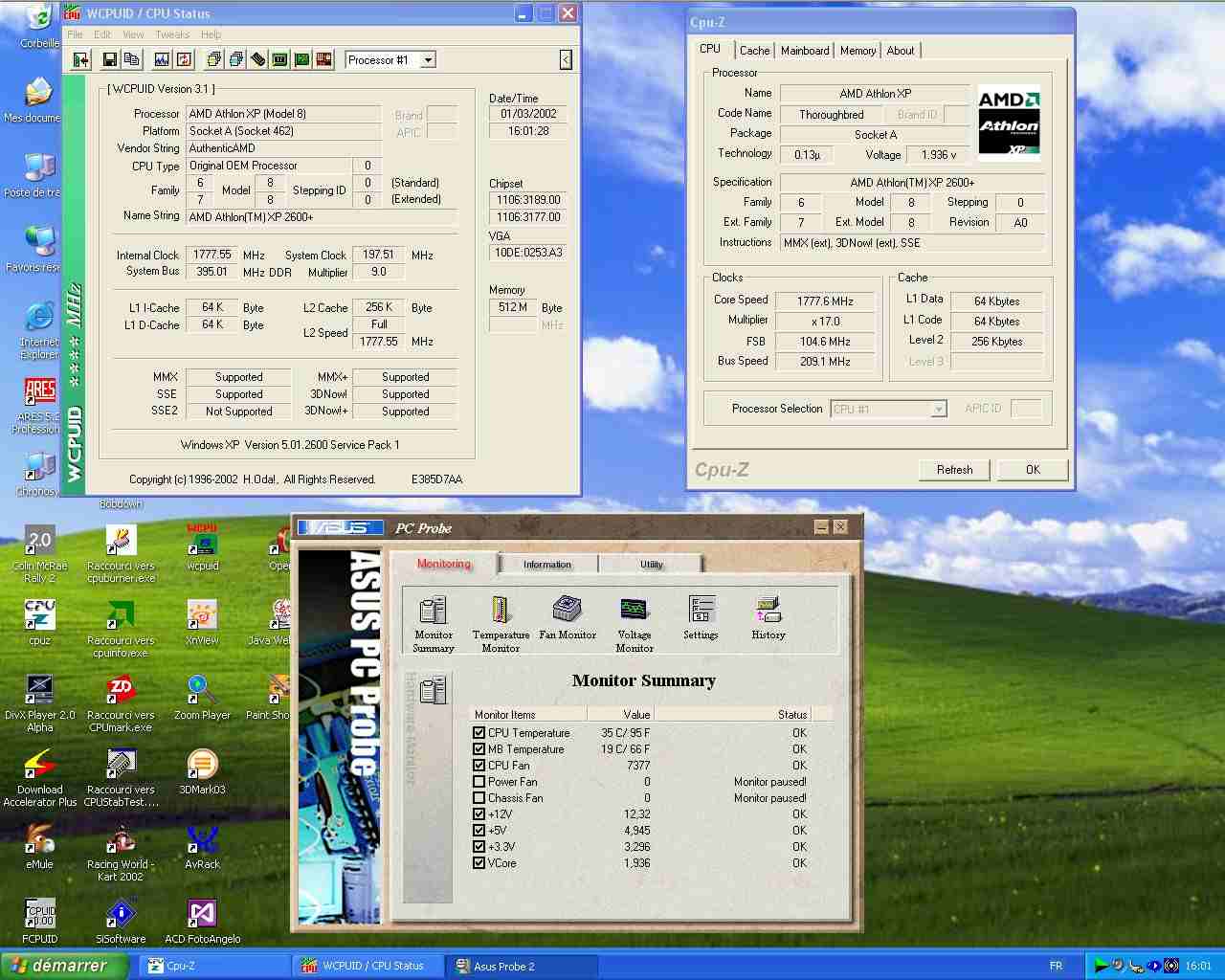This screenshot has width=1225, height=980.
Task: Toggle the VCore checkbox
Action: 479,863
